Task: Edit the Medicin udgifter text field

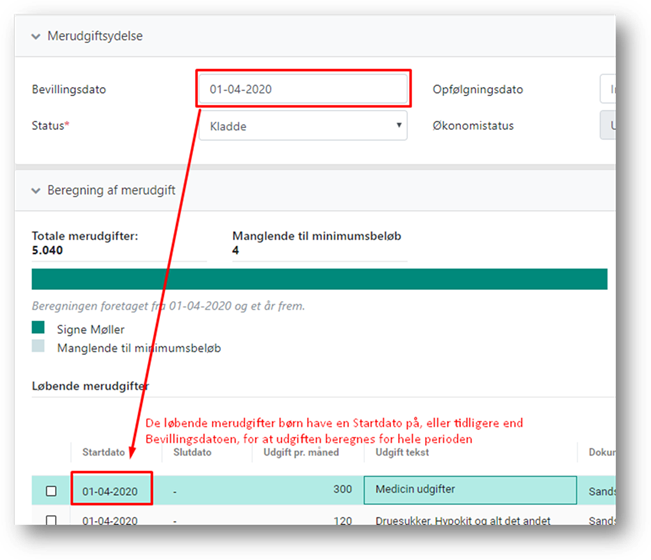Action: coord(470,490)
